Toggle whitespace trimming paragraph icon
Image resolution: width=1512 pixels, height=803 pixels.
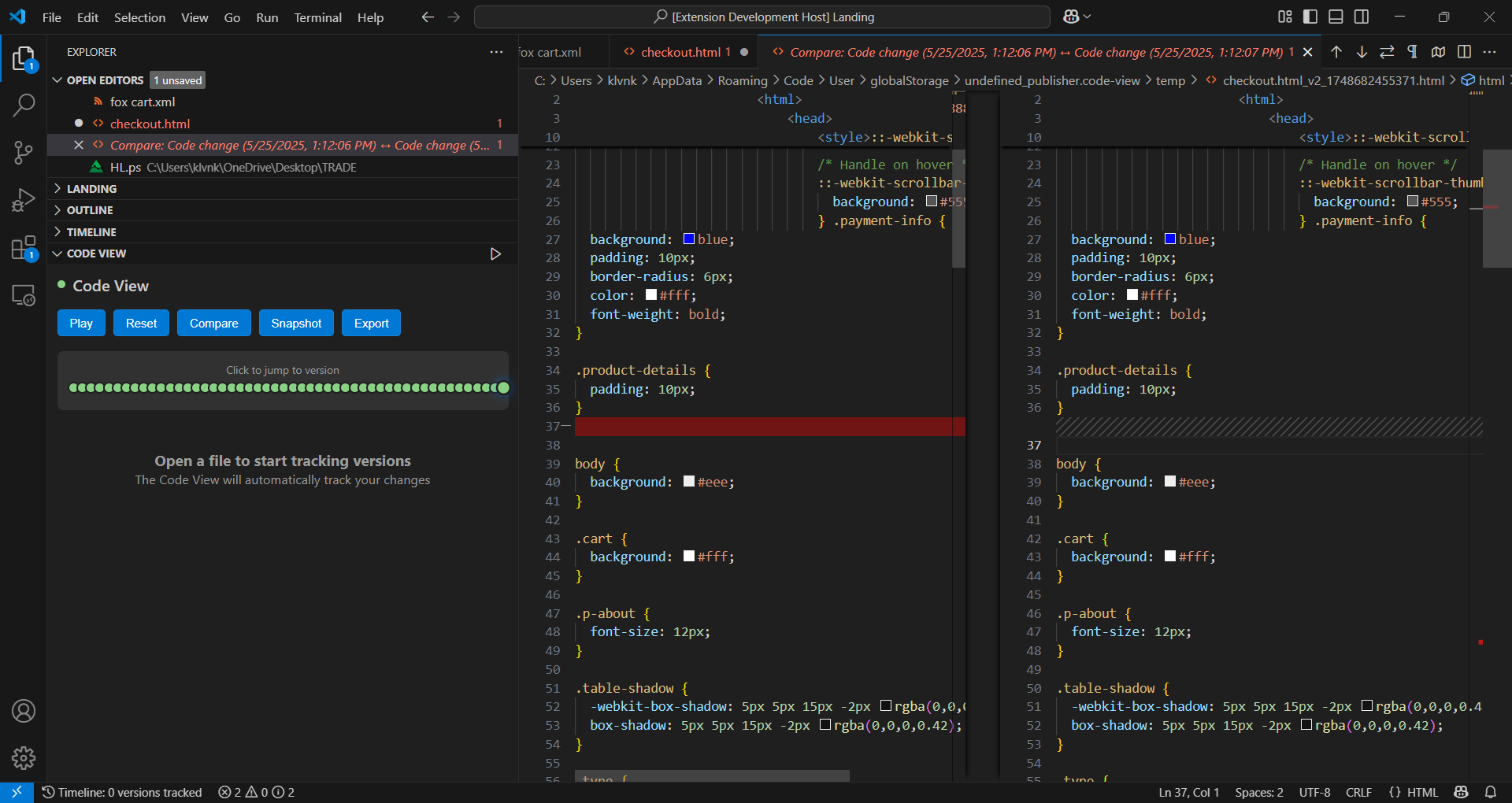coord(1413,52)
